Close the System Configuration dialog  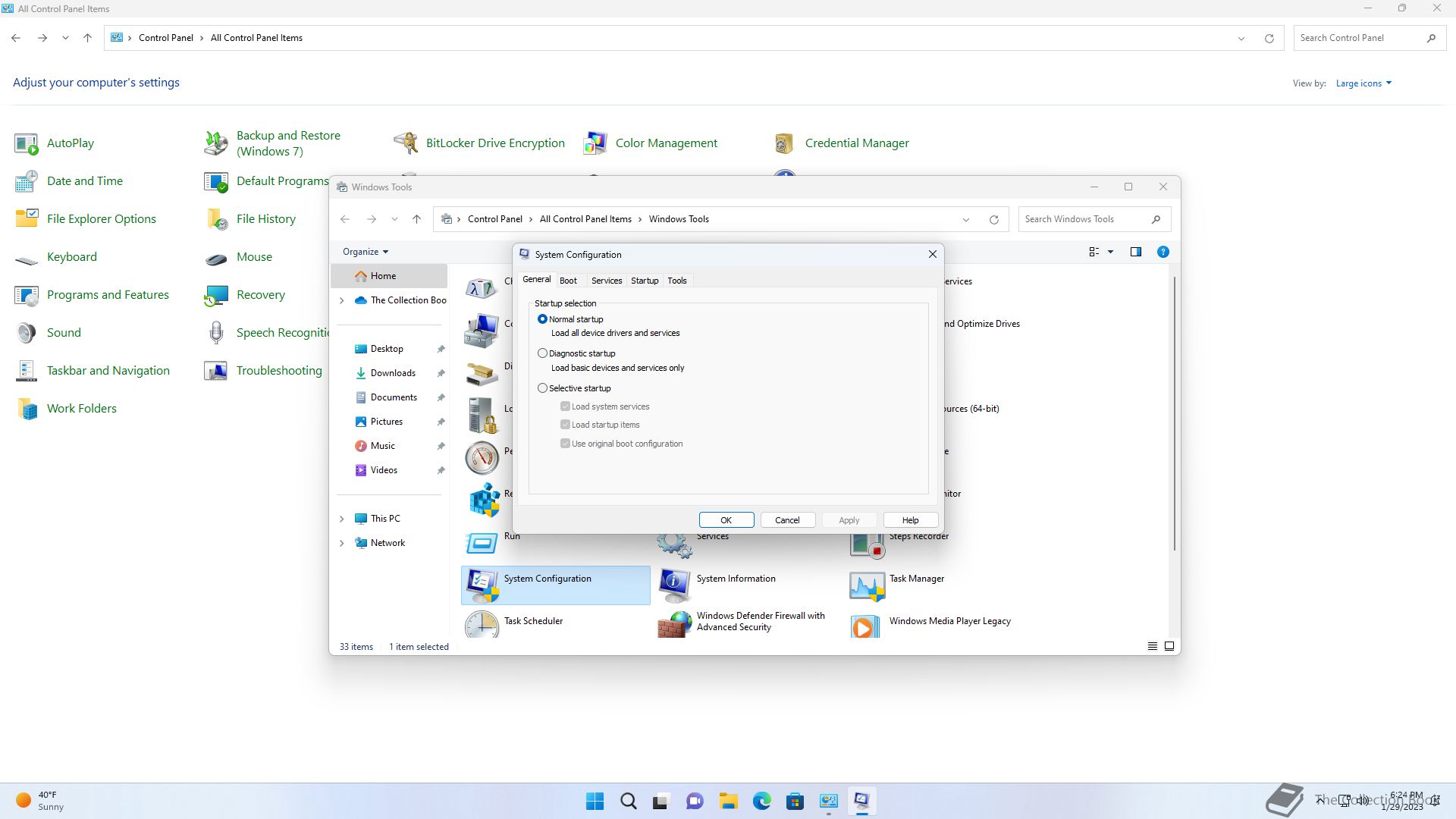933,255
